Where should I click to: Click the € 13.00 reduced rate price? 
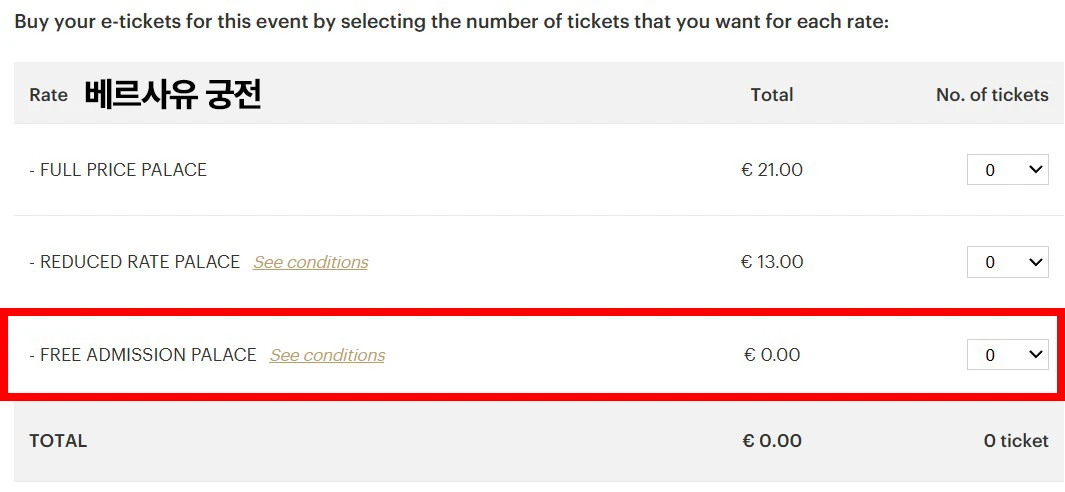771,262
